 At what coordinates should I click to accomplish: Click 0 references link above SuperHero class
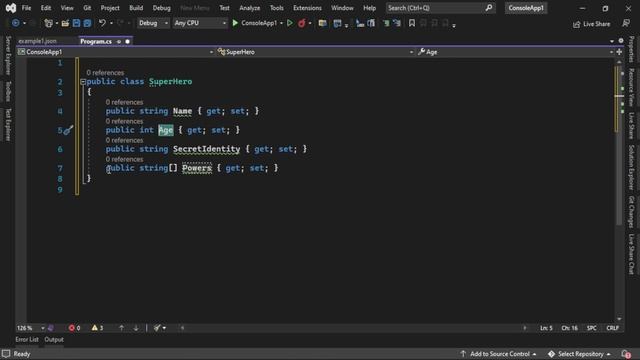click(105, 73)
